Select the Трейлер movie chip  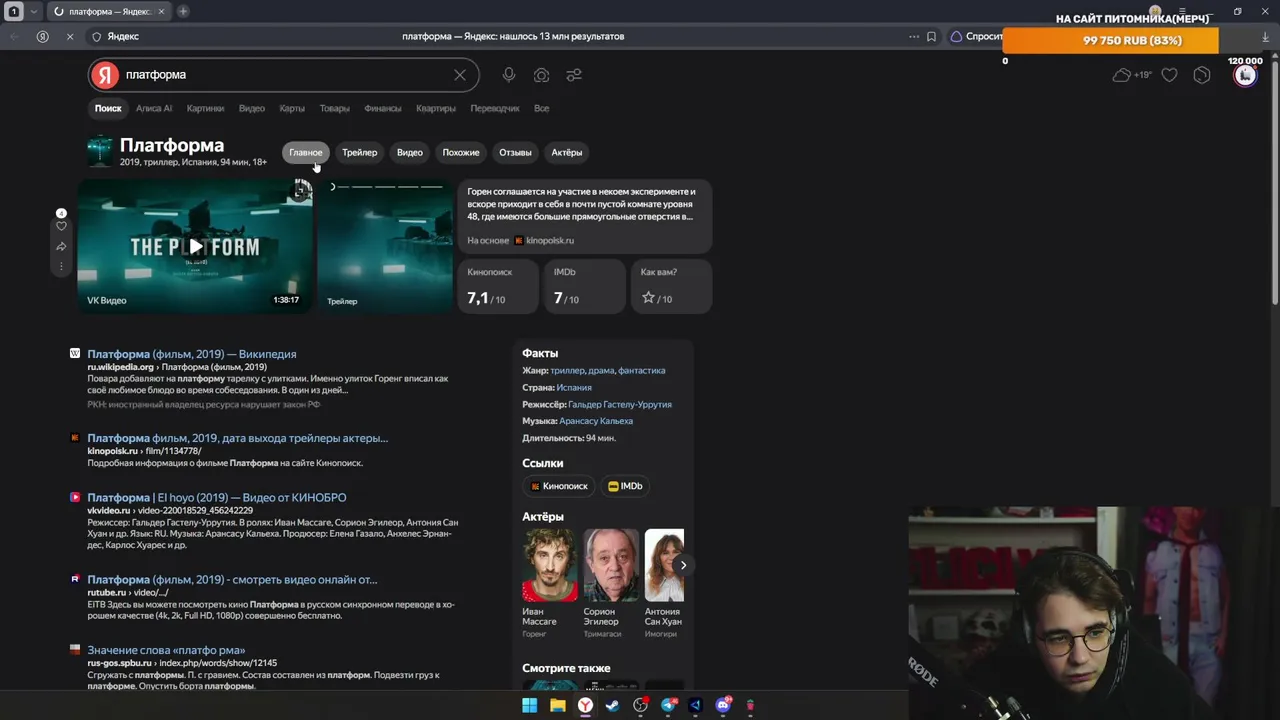(360, 153)
